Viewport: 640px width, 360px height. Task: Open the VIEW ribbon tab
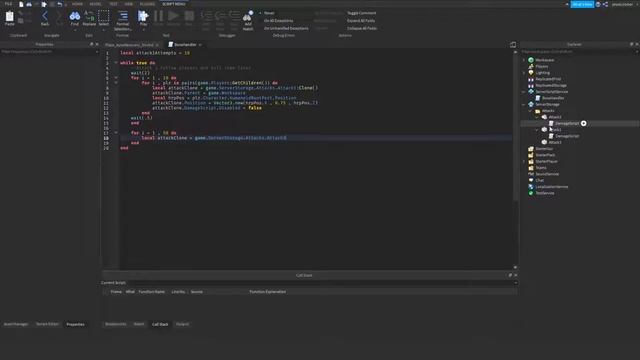(129, 4)
